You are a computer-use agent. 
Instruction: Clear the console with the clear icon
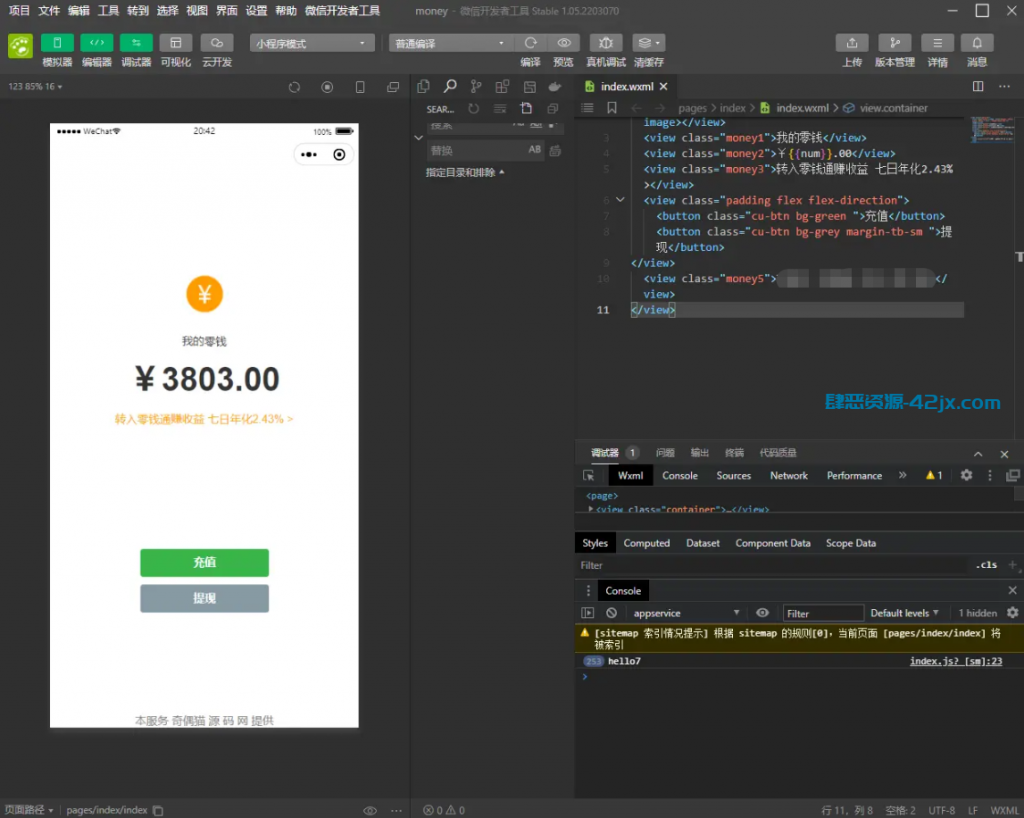(611, 613)
